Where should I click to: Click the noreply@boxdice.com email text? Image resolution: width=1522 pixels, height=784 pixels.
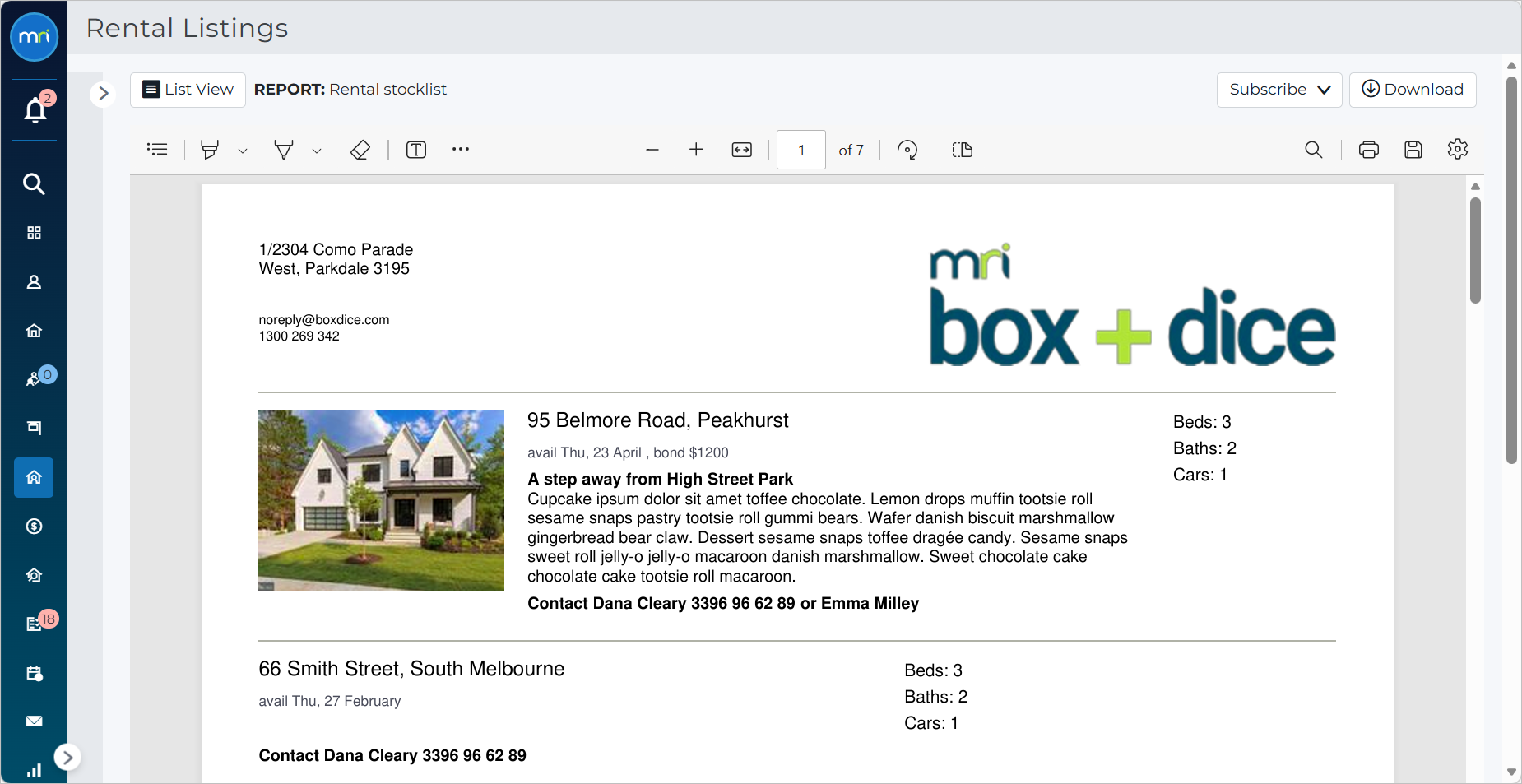tap(324, 320)
